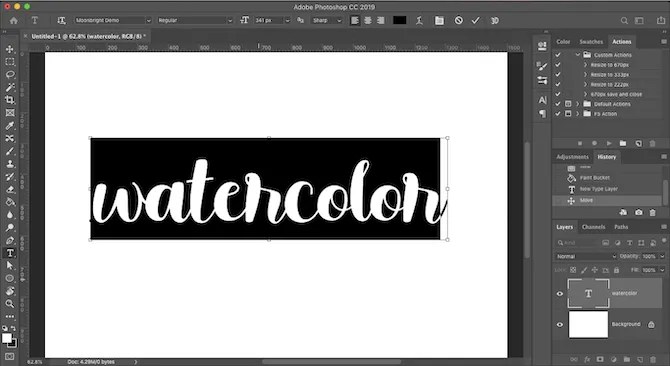Open the Moonbright Demo font family dropdown

(113, 20)
